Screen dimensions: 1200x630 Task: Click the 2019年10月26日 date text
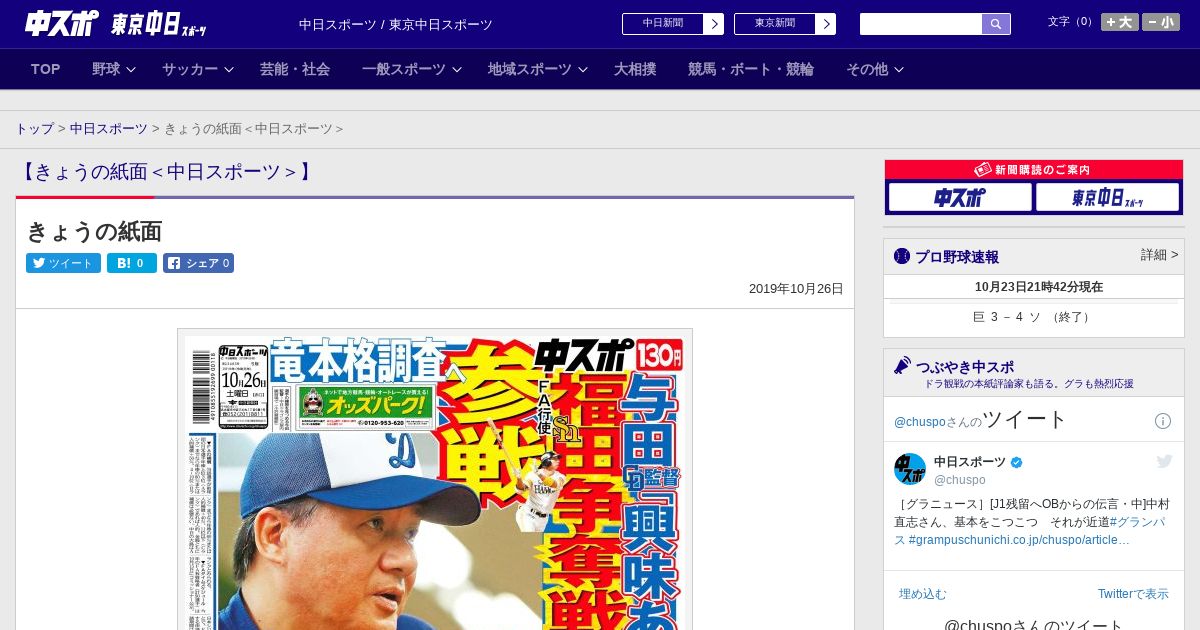[x=796, y=289]
